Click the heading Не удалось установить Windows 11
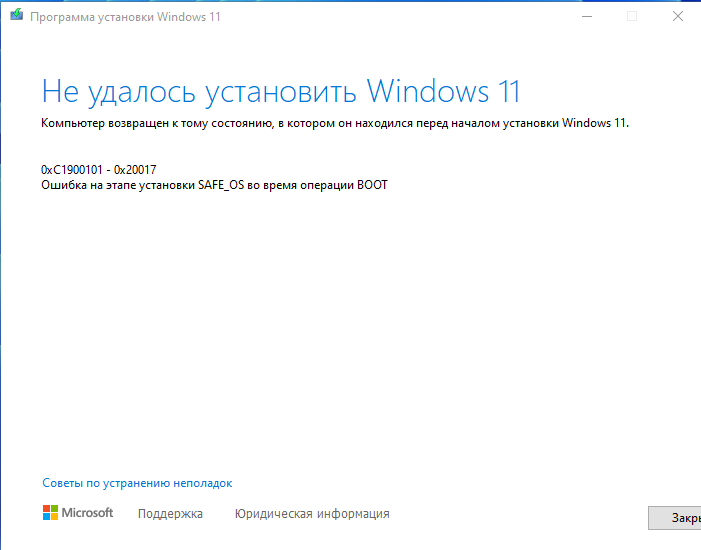Image resolution: width=701 pixels, height=550 pixels. coord(281,92)
